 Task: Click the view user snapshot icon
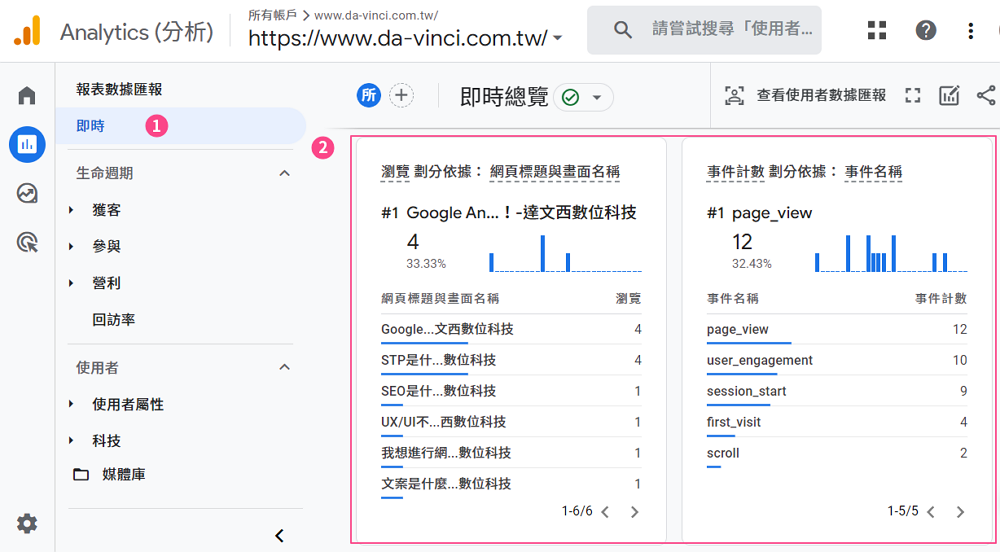(734, 96)
